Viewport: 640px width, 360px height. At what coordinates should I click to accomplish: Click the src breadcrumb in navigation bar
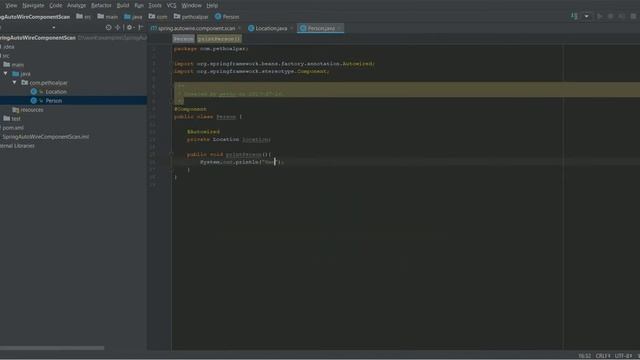click(x=84, y=17)
